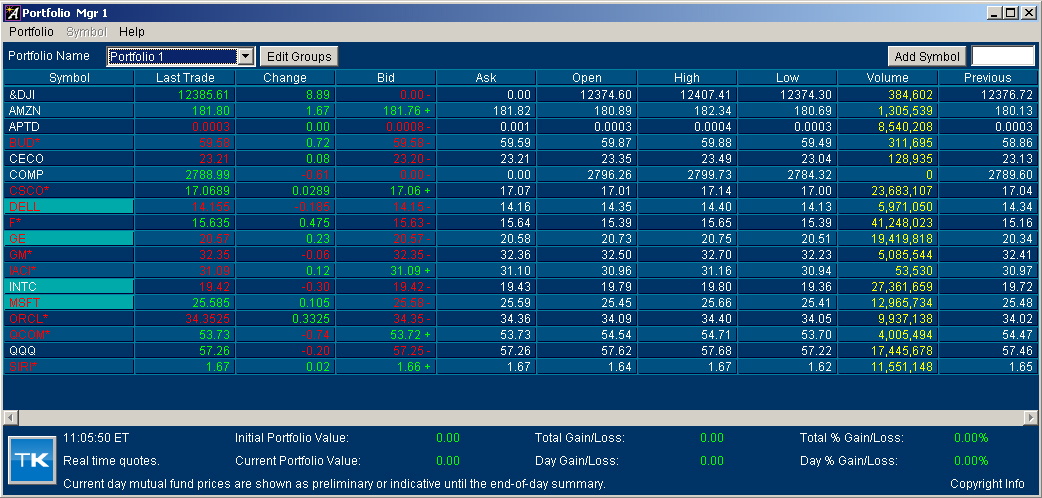Select the QCOM* symbol cell
This screenshot has width=1042, height=498.
click(69, 334)
